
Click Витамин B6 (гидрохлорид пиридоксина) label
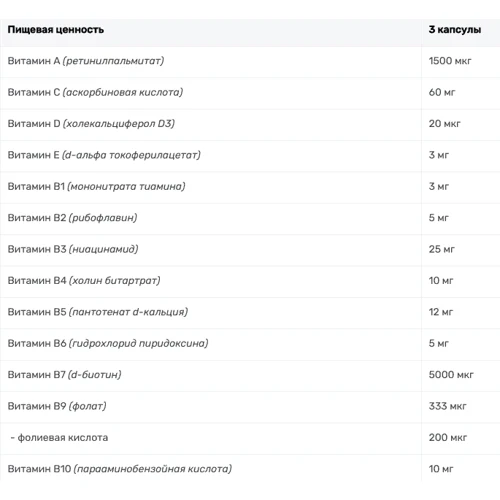point(108,343)
